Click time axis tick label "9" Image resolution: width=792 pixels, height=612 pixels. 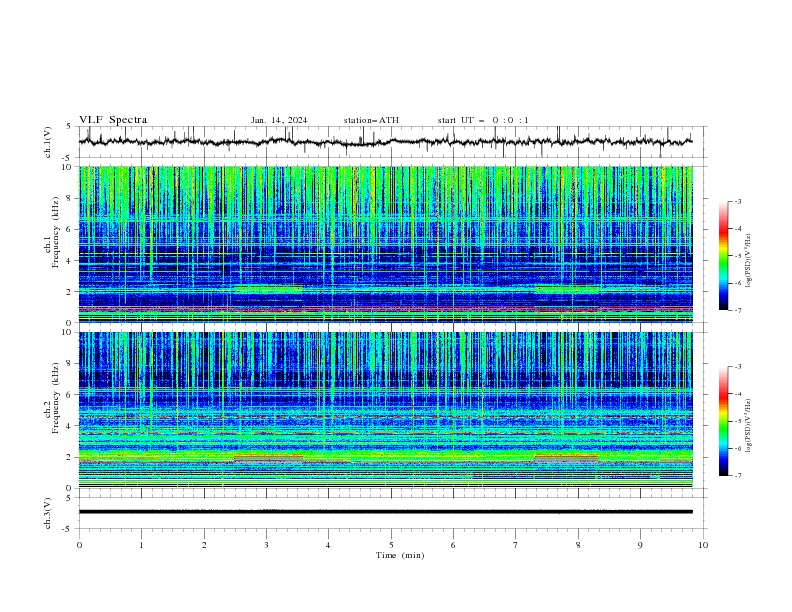(640, 545)
